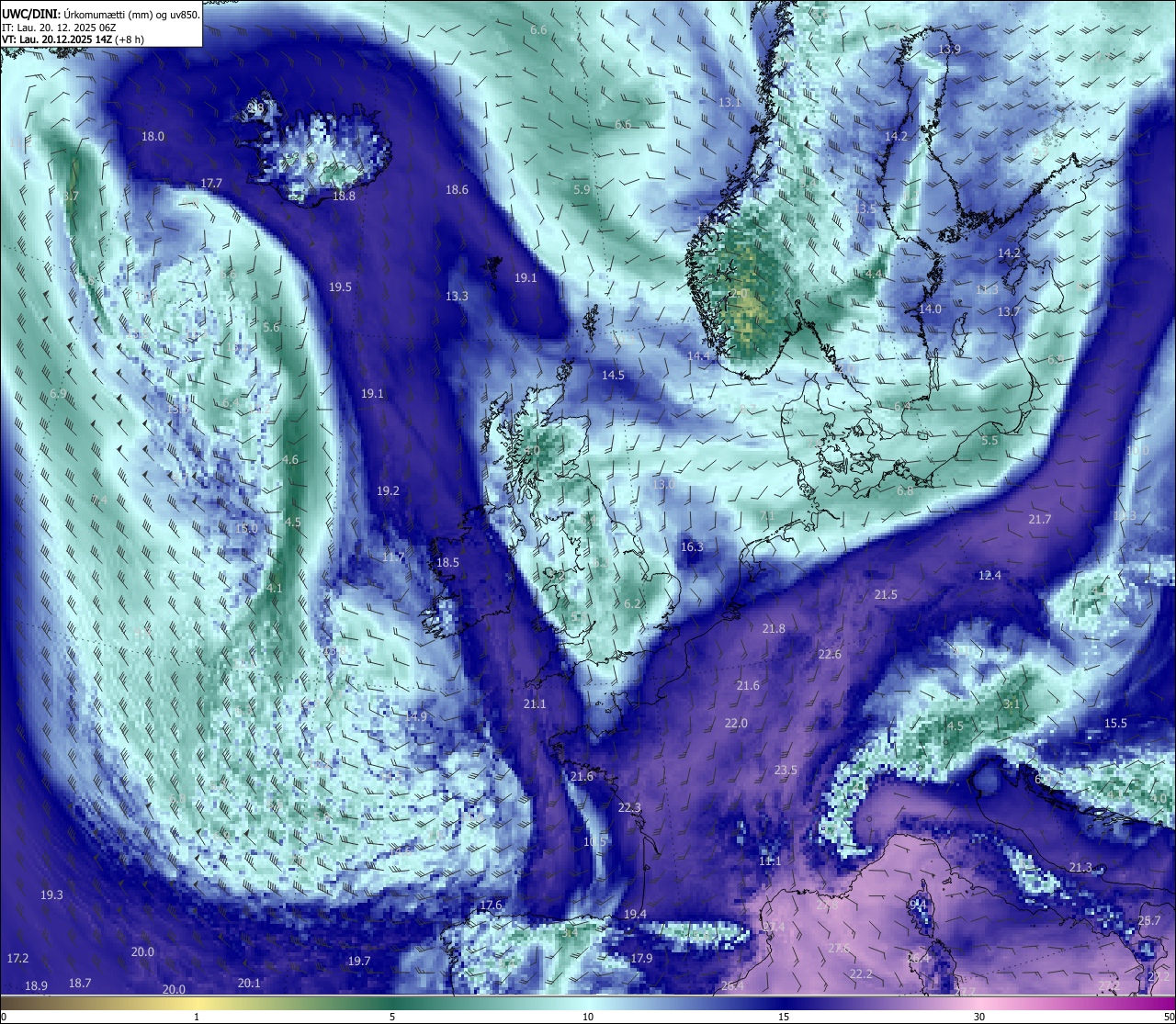Click the 18.7 value near the bottom edge
Image resolution: width=1176 pixels, height=1024 pixels.
point(80,984)
